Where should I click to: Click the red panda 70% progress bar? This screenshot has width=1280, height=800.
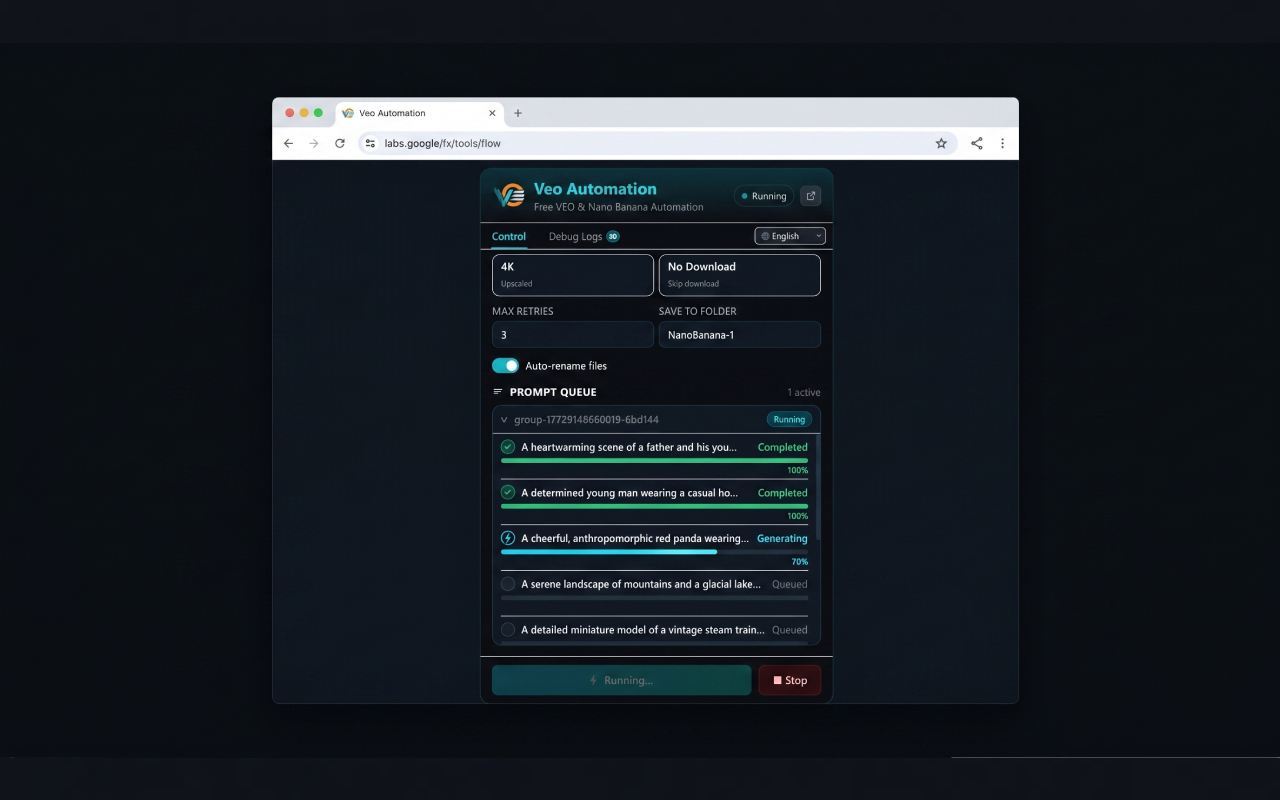pyautogui.click(x=654, y=552)
